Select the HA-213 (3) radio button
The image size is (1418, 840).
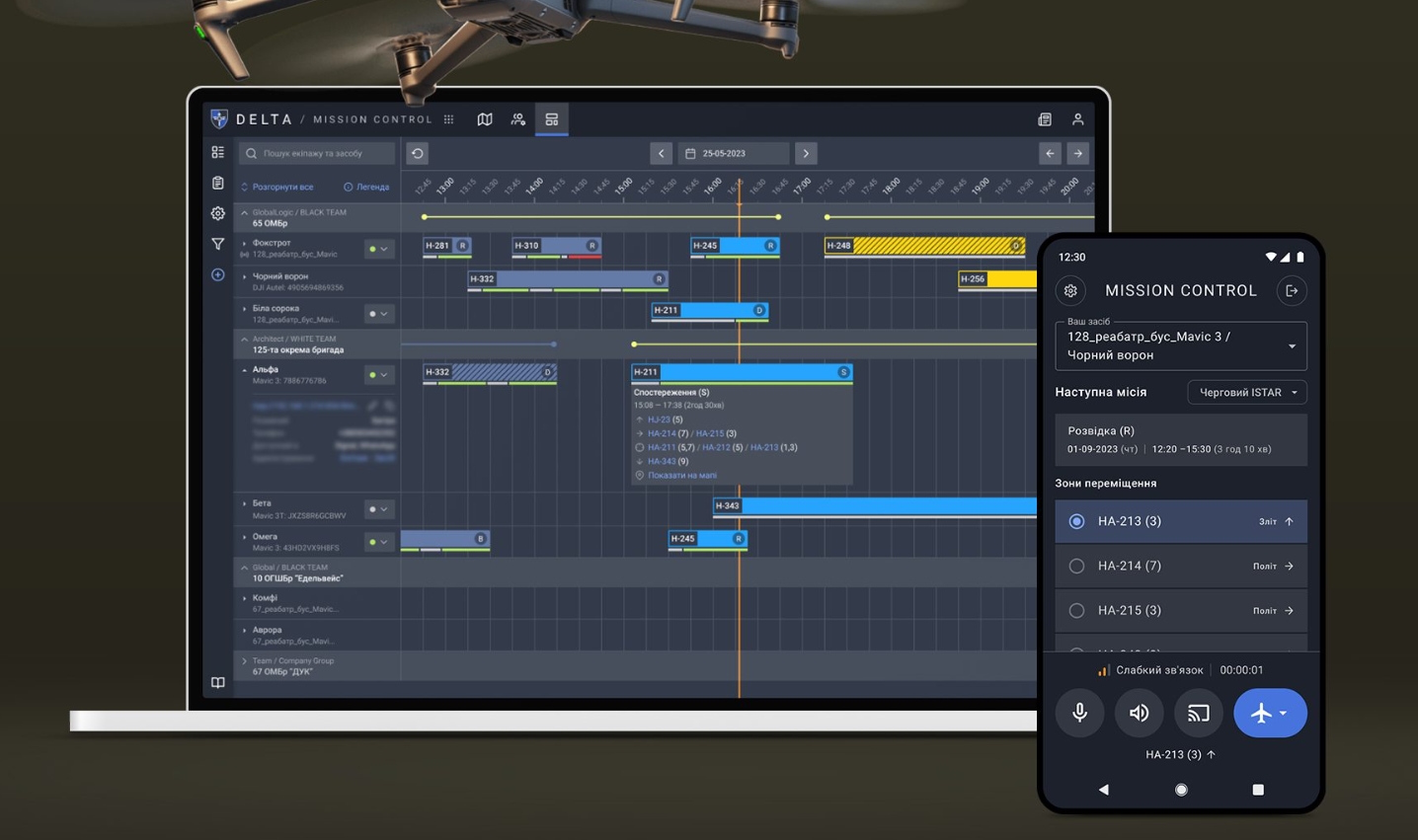[1076, 521]
